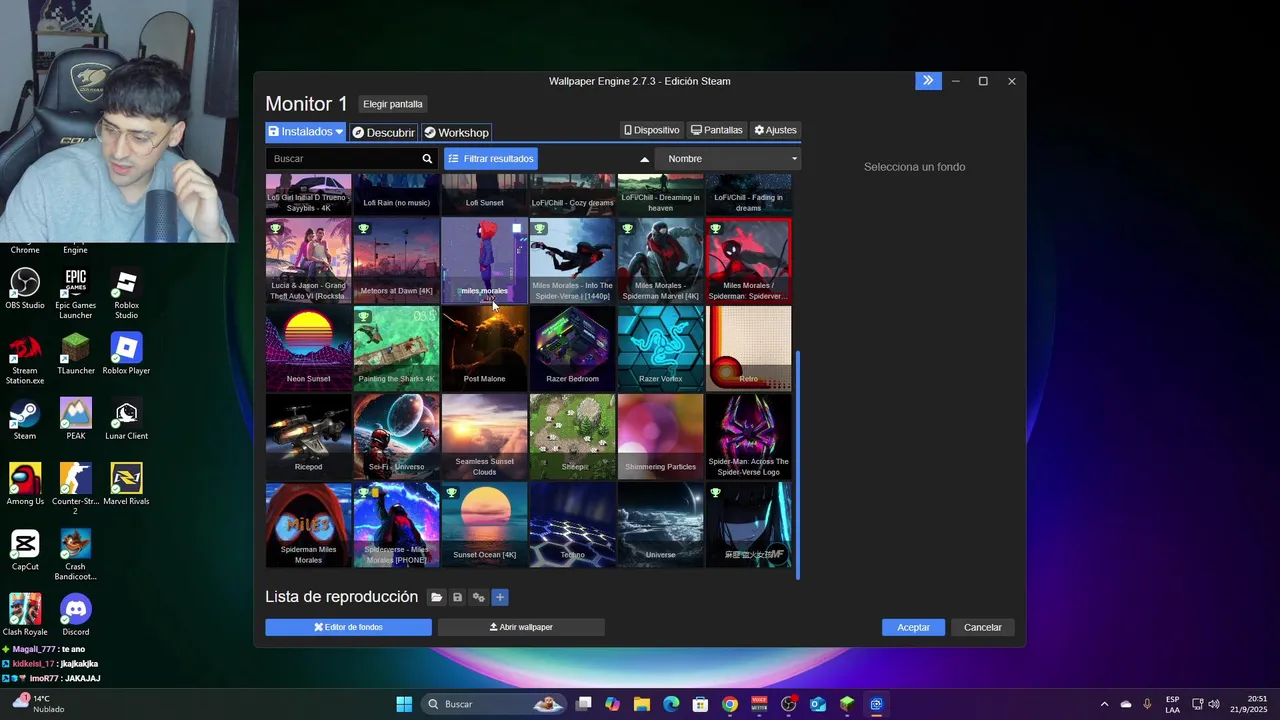
Task: Select Techno wallpaper thumbnail
Action: [x=572, y=524]
